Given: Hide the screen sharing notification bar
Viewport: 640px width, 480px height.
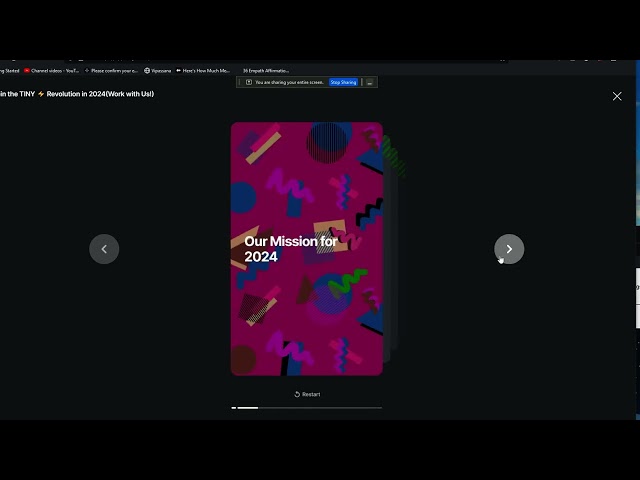Looking at the screenshot, I should (369, 82).
